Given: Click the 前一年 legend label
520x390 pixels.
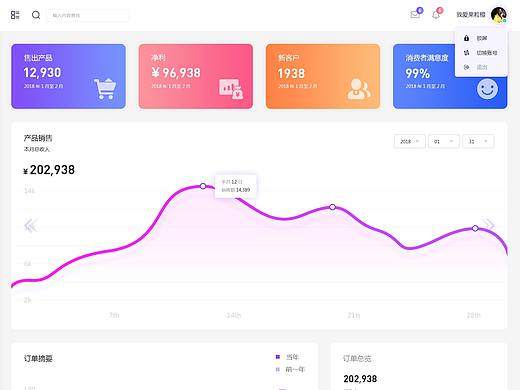Looking at the screenshot, I should (x=295, y=369).
